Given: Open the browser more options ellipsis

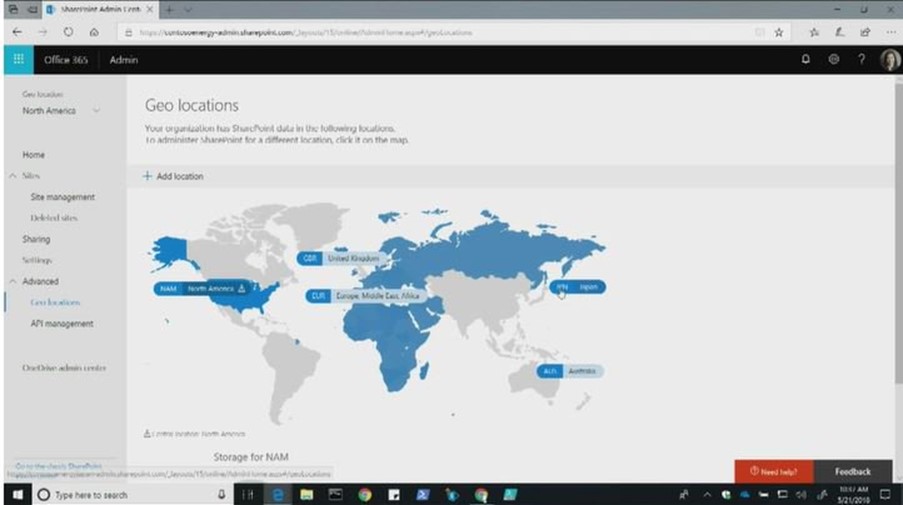Looking at the screenshot, I should click(891, 33).
